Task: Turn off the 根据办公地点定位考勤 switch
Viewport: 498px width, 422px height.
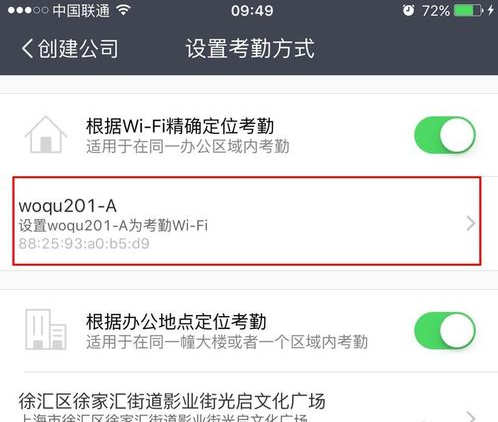Action: click(x=445, y=330)
